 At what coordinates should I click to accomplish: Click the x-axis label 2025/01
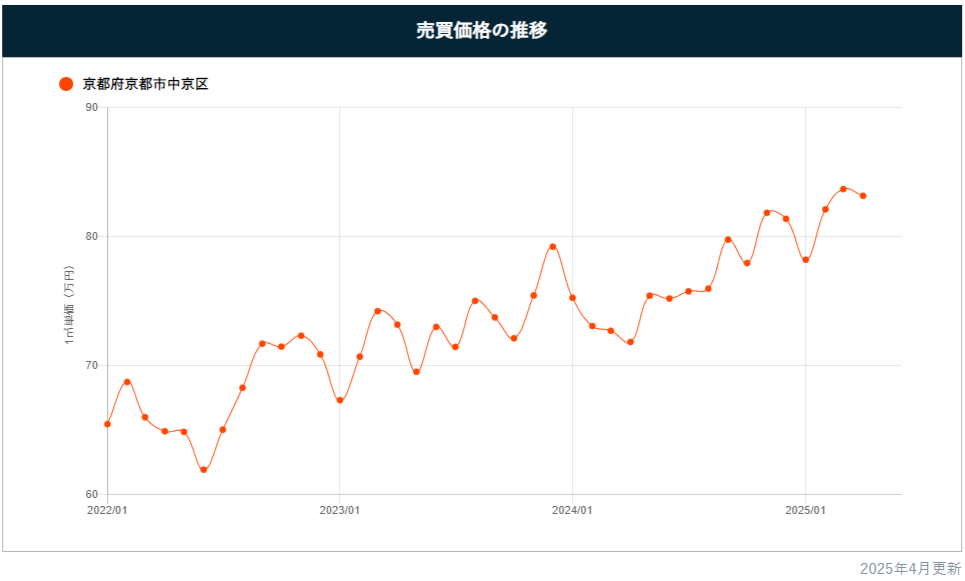806,510
